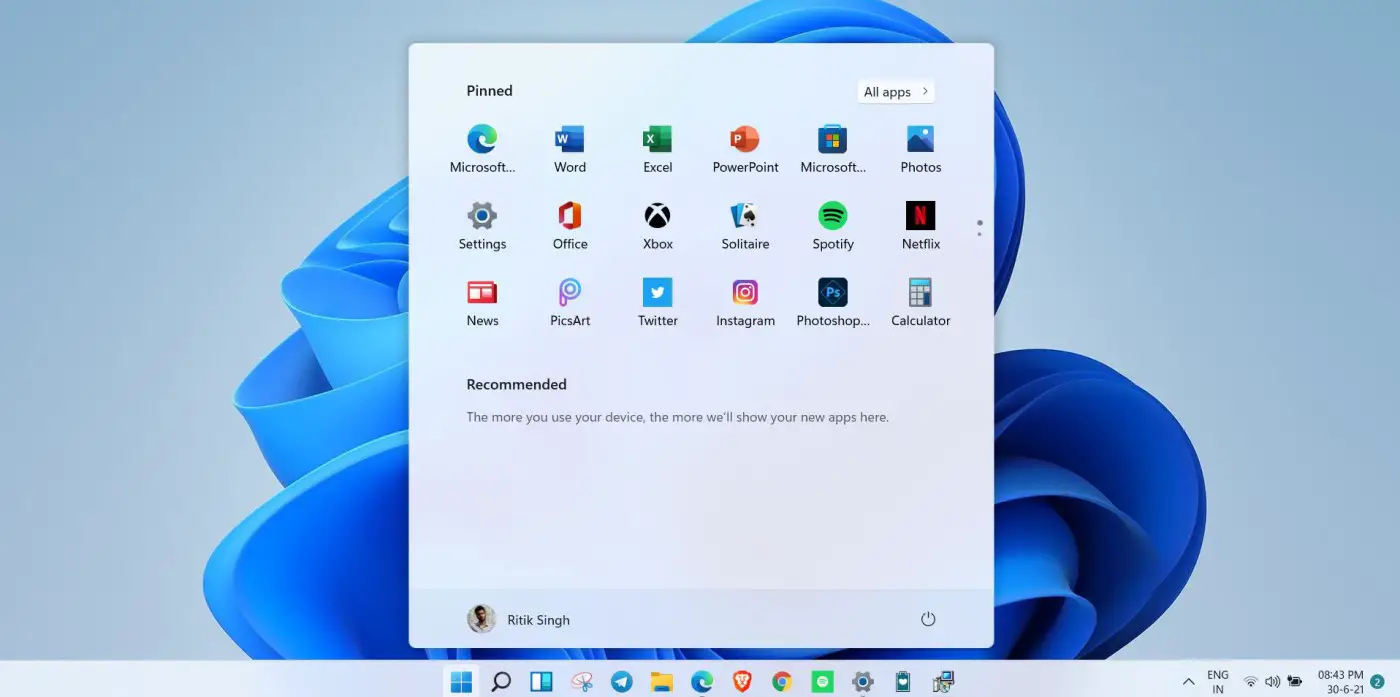Open the Widgets taskbar icon
Image resolution: width=1400 pixels, height=697 pixels.
click(x=541, y=682)
